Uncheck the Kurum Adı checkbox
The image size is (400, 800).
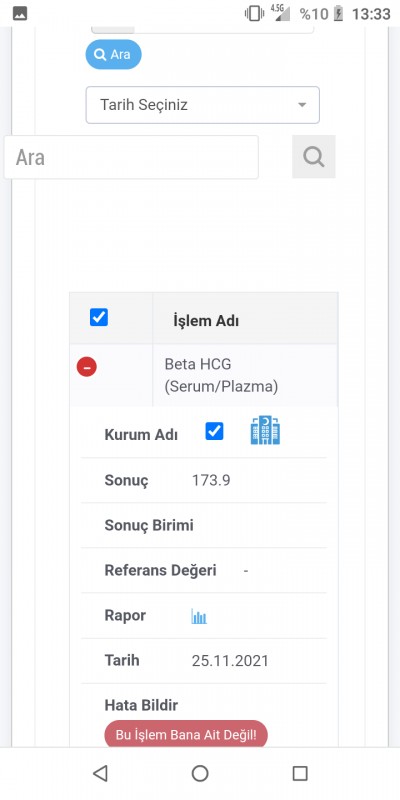[214, 431]
